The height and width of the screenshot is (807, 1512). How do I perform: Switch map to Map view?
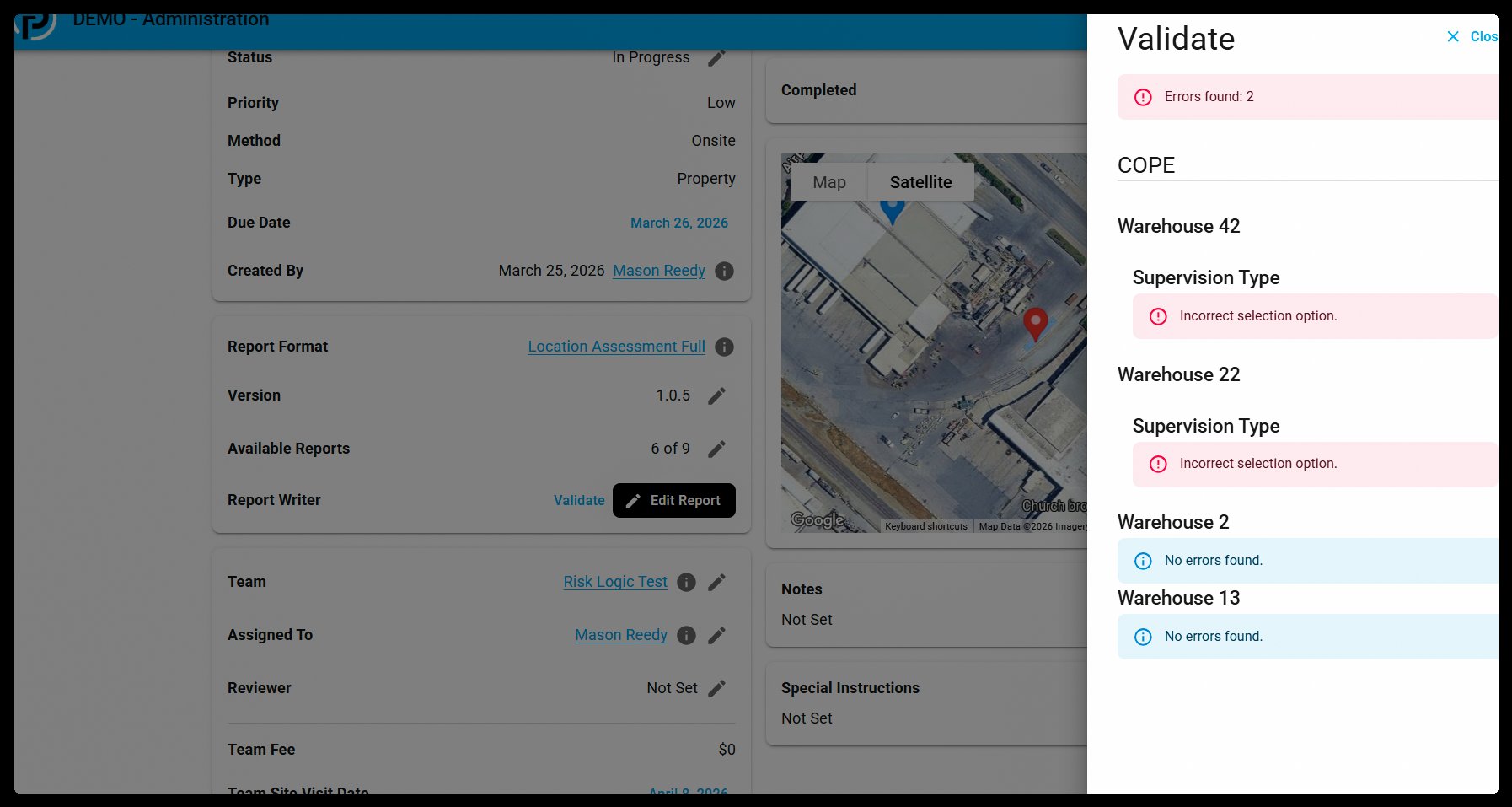(829, 182)
